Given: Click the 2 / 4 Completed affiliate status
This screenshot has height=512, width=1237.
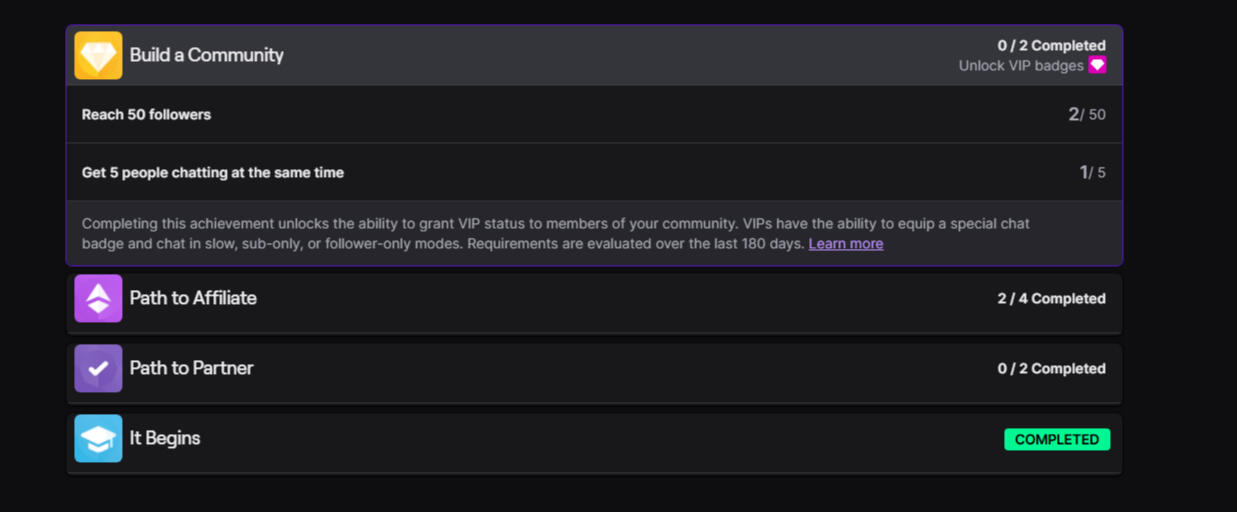Looking at the screenshot, I should 1051,299.
